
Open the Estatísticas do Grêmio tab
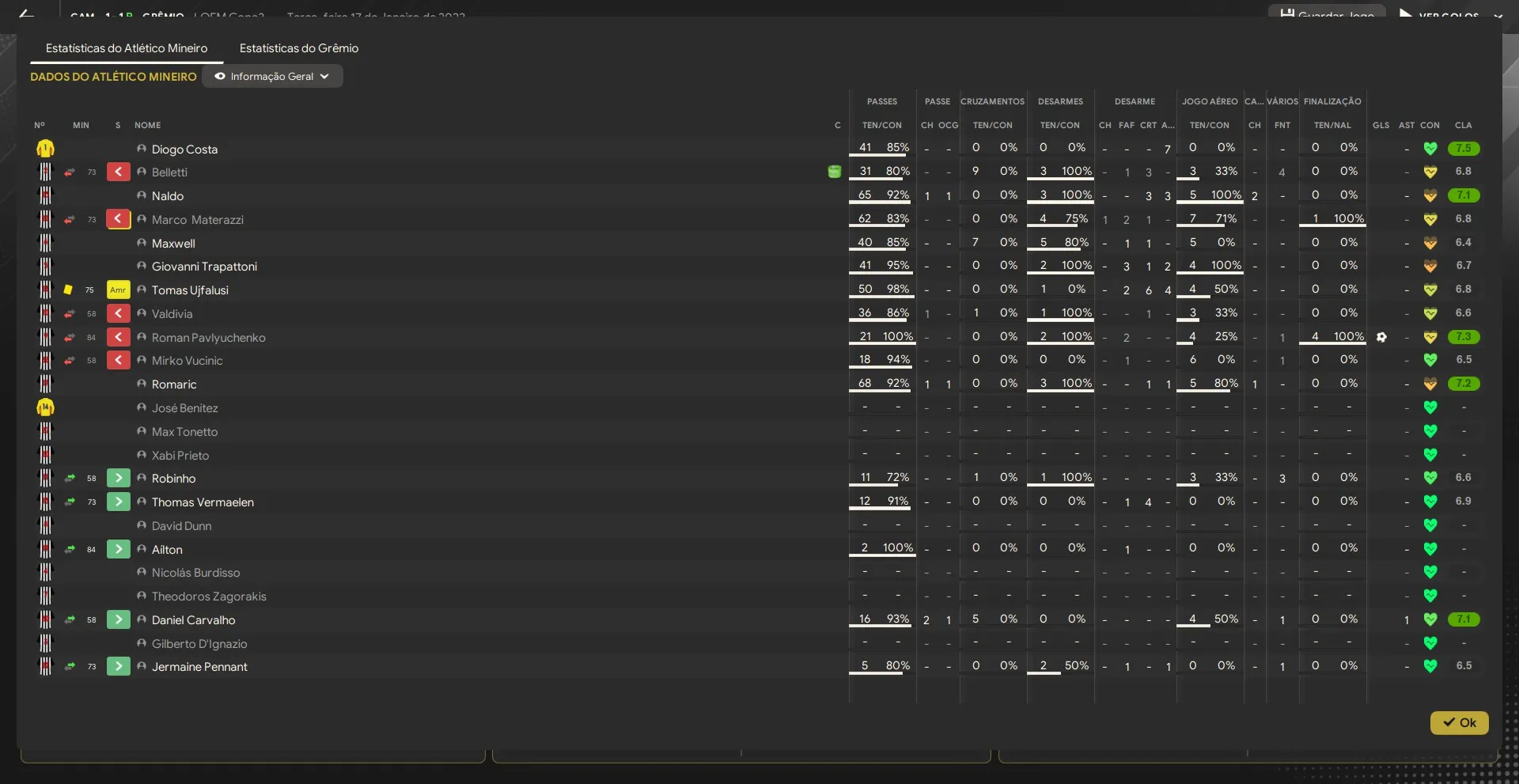tap(299, 48)
